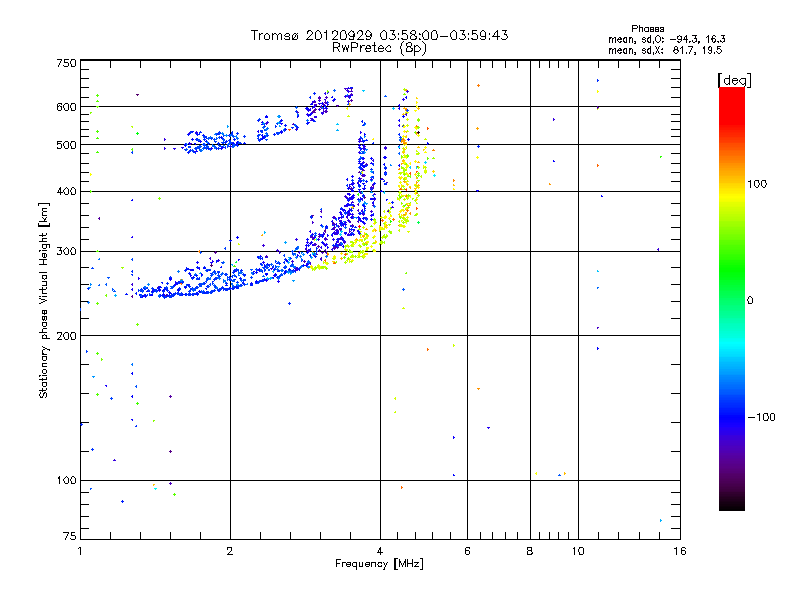This screenshot has width=800, height=600.
Task: Click the x-axis '2' tick label
Action: tap(230, 551)
